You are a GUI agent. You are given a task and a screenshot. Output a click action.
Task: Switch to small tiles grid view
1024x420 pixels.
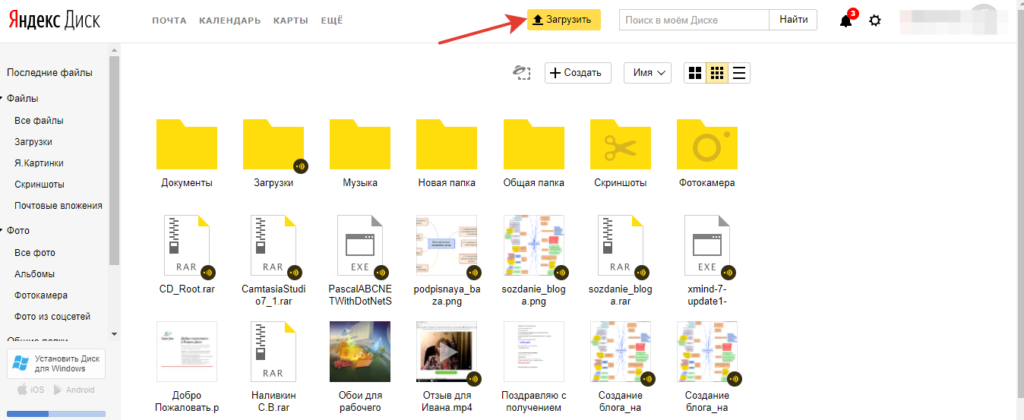point(716,72)
